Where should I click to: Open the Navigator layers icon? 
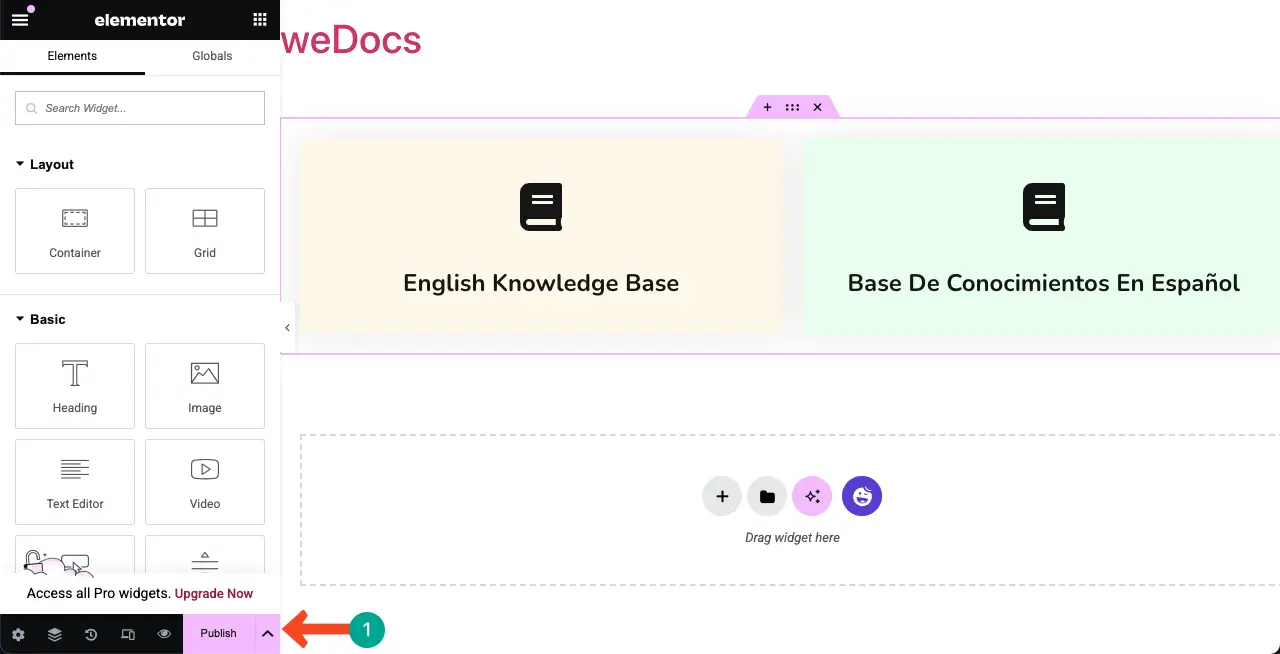55,634
